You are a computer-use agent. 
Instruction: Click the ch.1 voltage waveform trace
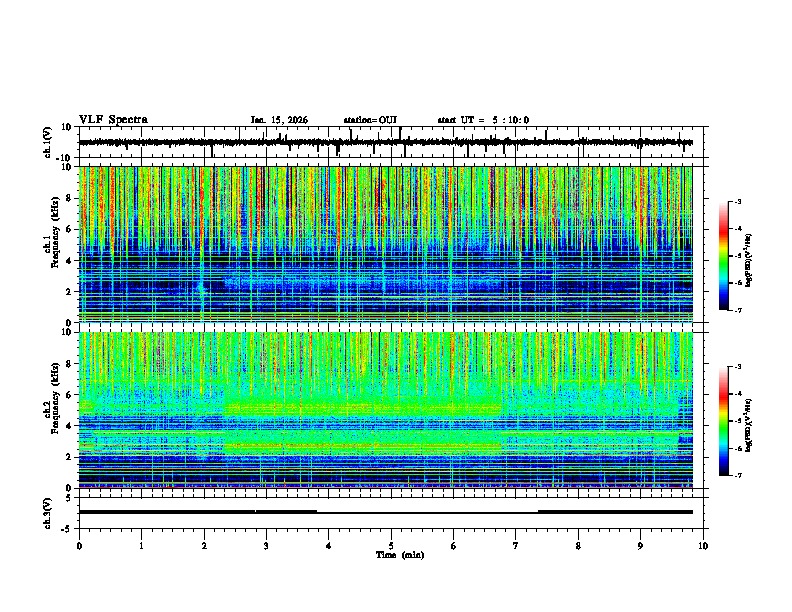385,142
